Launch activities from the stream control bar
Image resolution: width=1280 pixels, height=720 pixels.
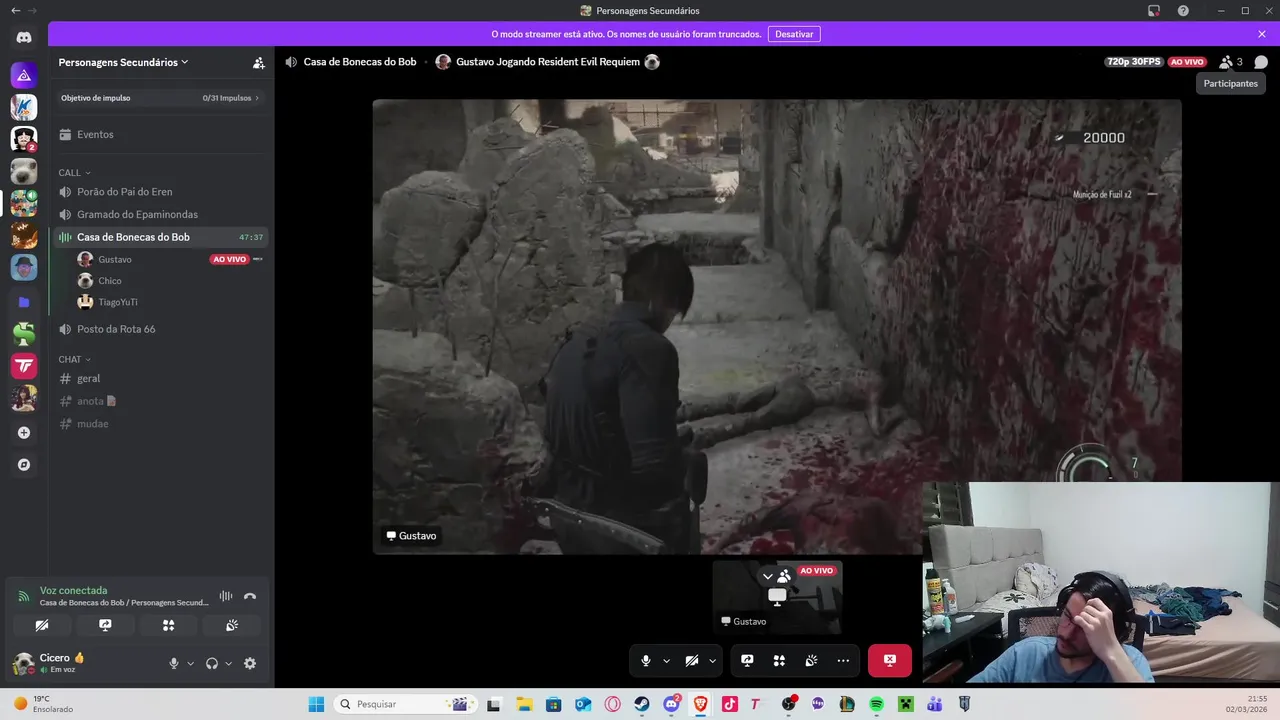(779, 661)
